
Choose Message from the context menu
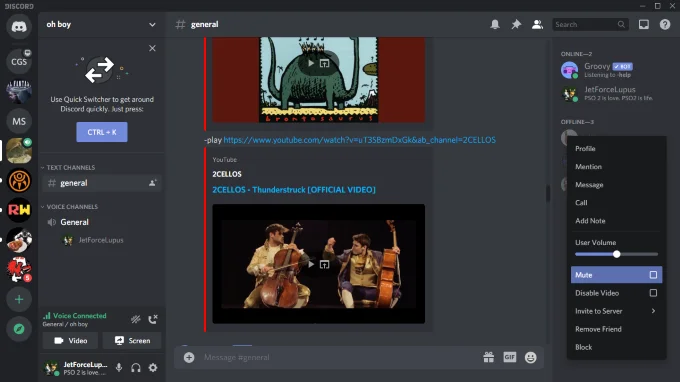click(x=616, y=185)
